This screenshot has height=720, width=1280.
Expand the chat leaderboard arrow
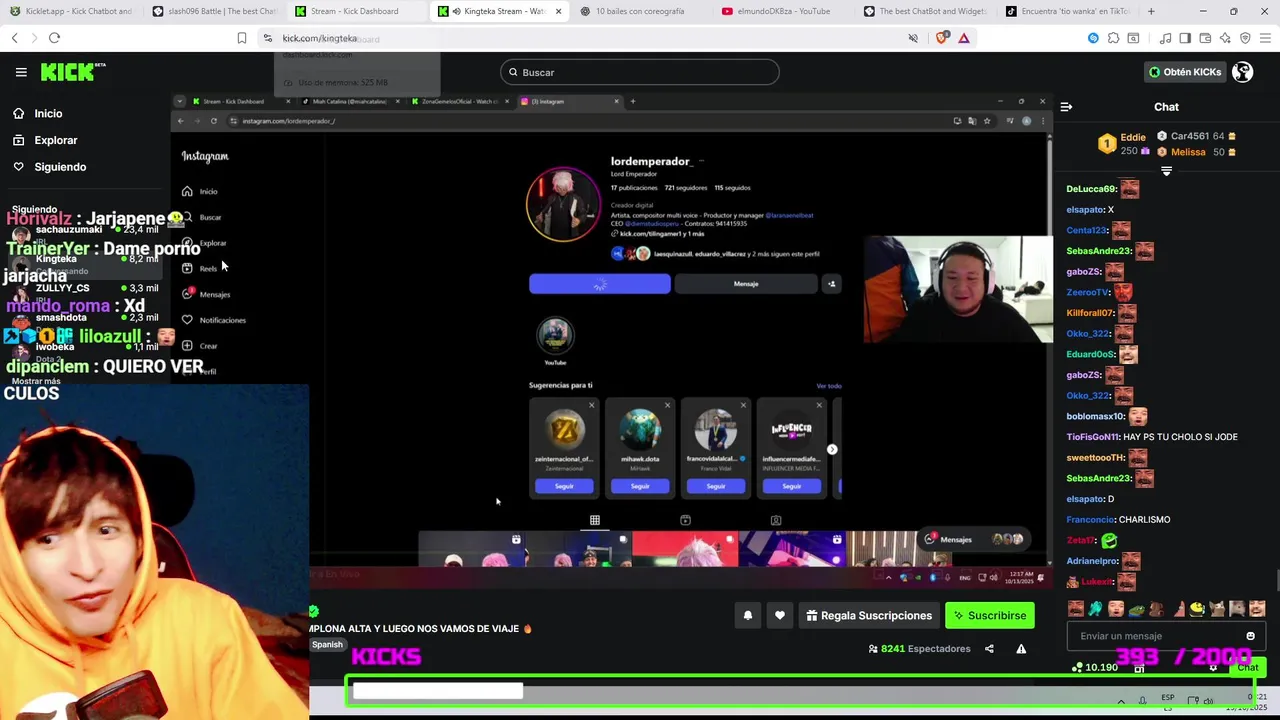click(1166, 172)
